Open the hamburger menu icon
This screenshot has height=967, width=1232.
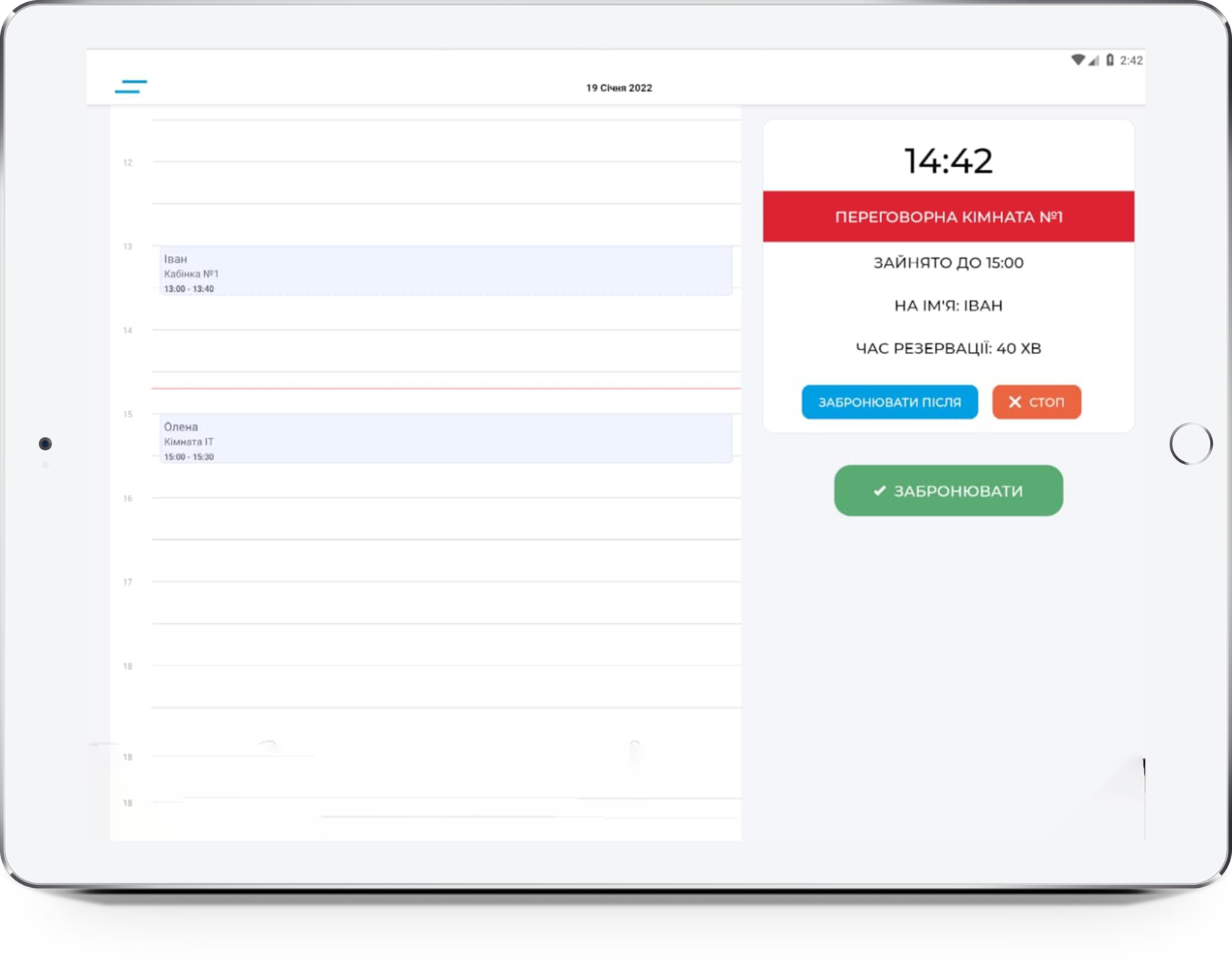[131, 87]
